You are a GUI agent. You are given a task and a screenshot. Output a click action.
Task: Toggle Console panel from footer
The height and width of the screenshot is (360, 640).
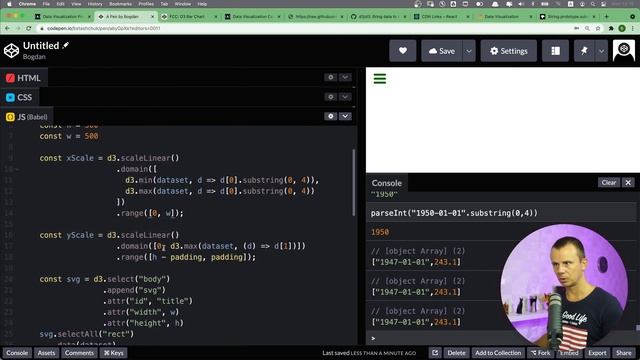(17, 353)
